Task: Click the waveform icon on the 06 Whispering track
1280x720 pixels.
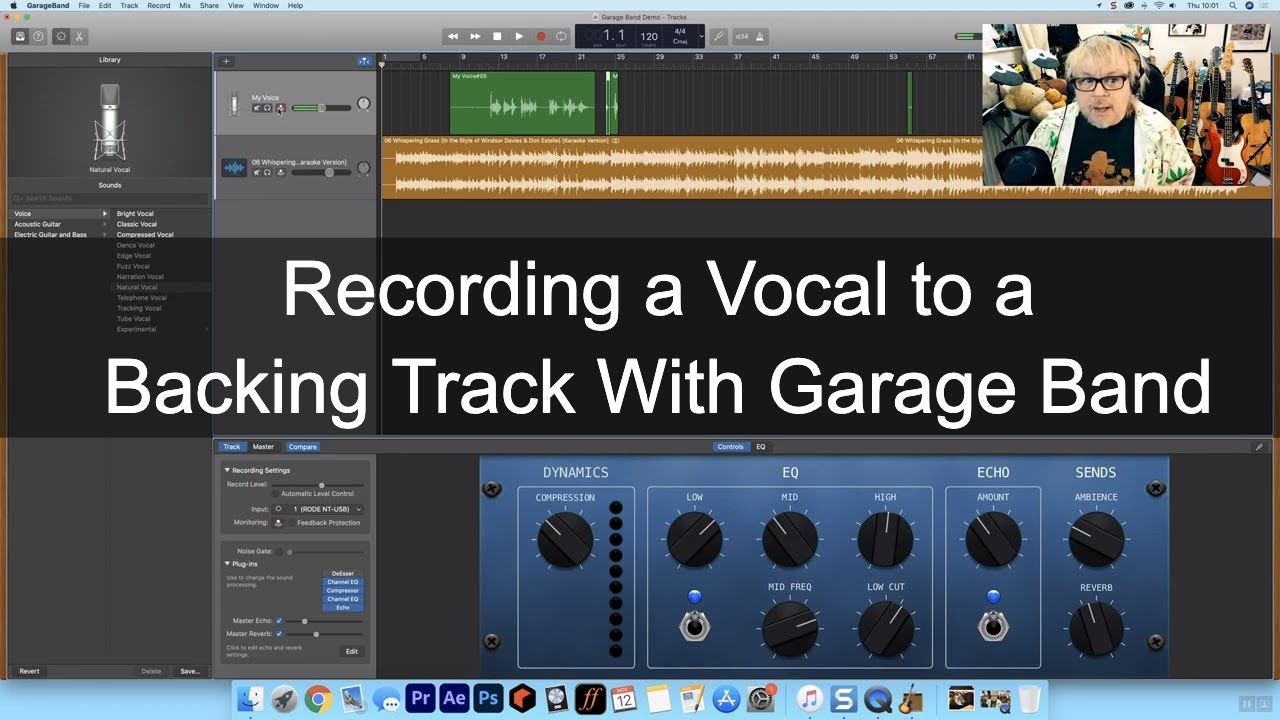Action: pyautogui.click(x=234, y=168)
